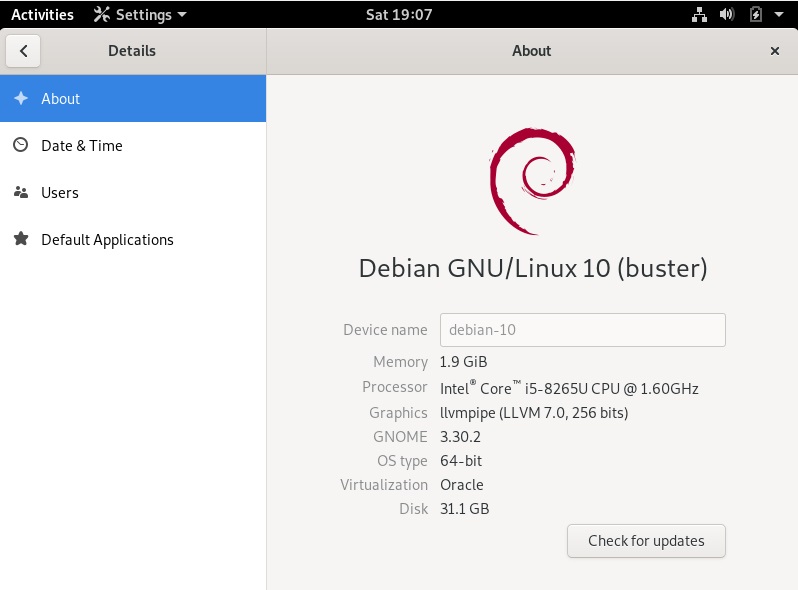Click the Disk label
The width and height of the screenshot is (798, 590).
tap(414, 509)
